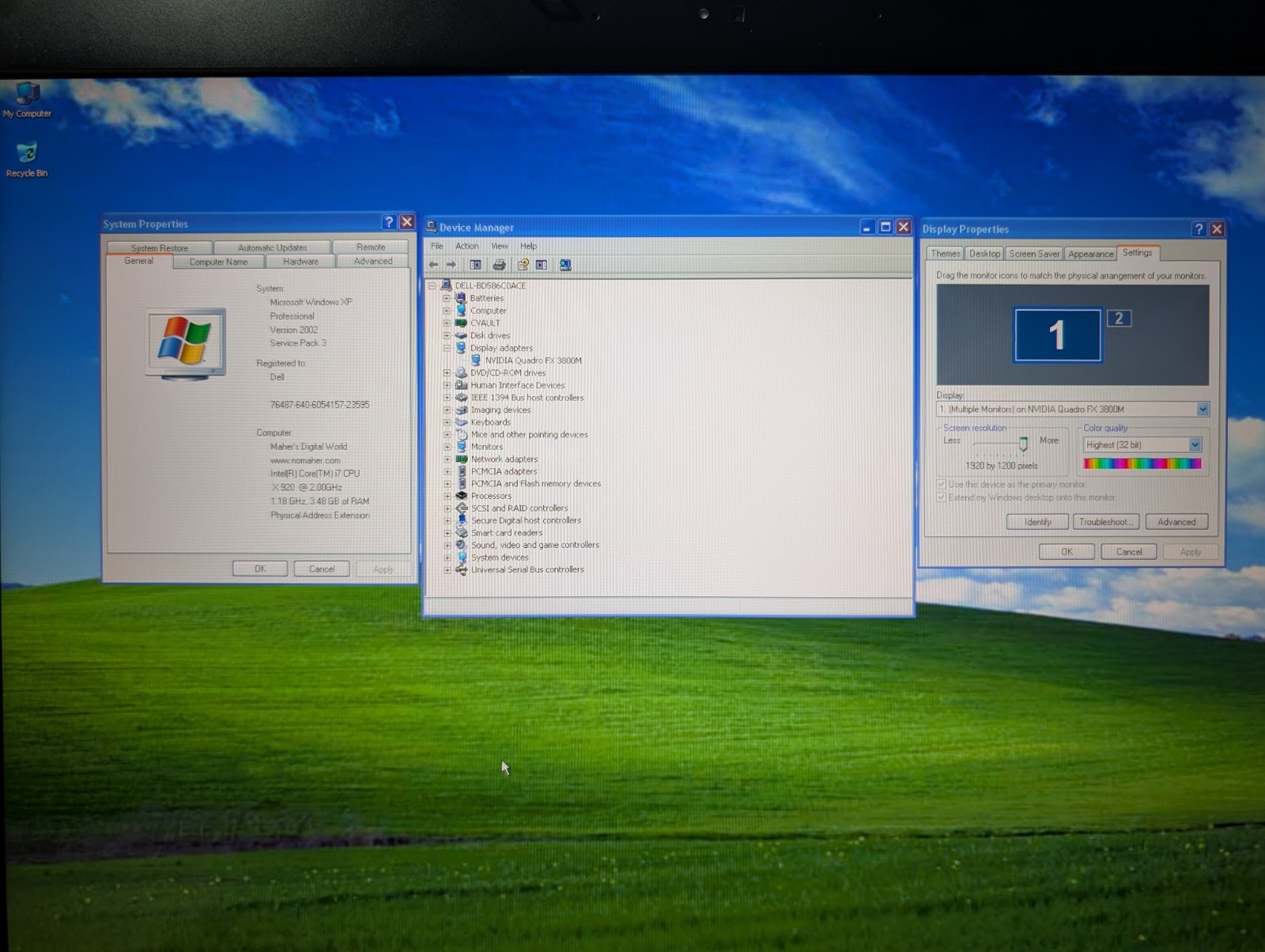This screenshot has height=952, width=1265.
Task: Select the Recycle Bin desktop icon
Action: tap(27, 159)
